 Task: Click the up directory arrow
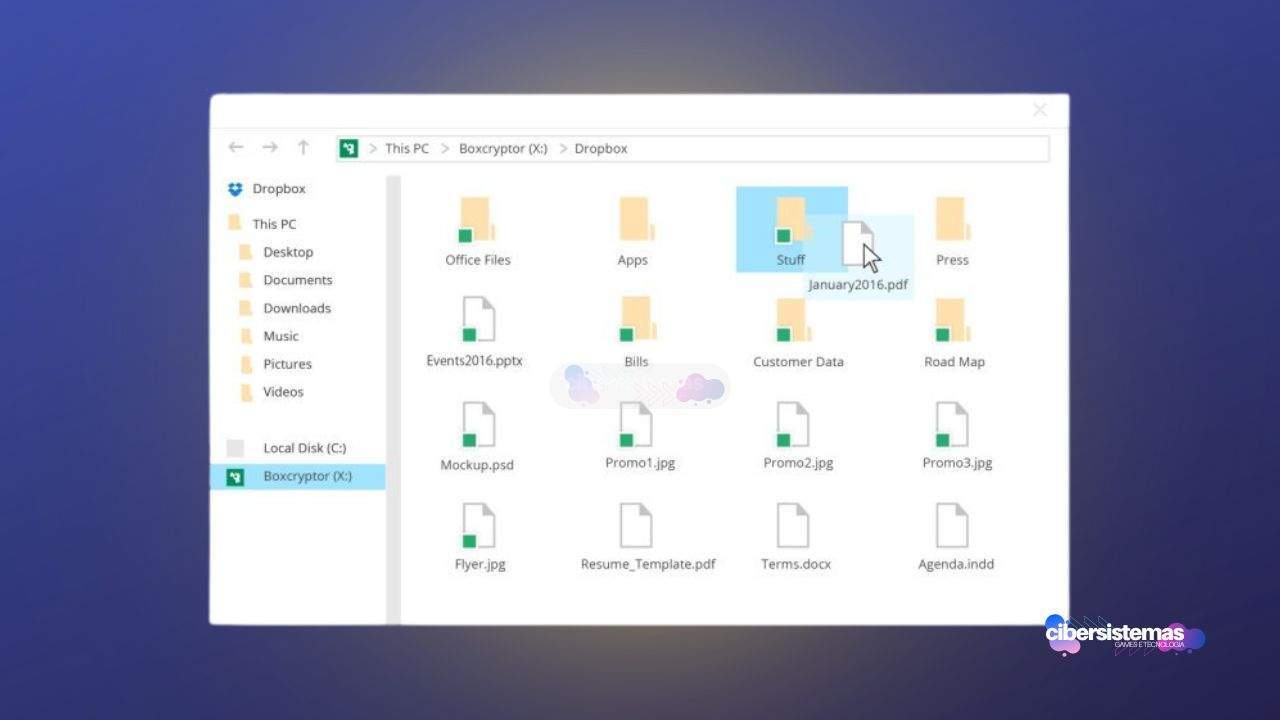(303, 147)
